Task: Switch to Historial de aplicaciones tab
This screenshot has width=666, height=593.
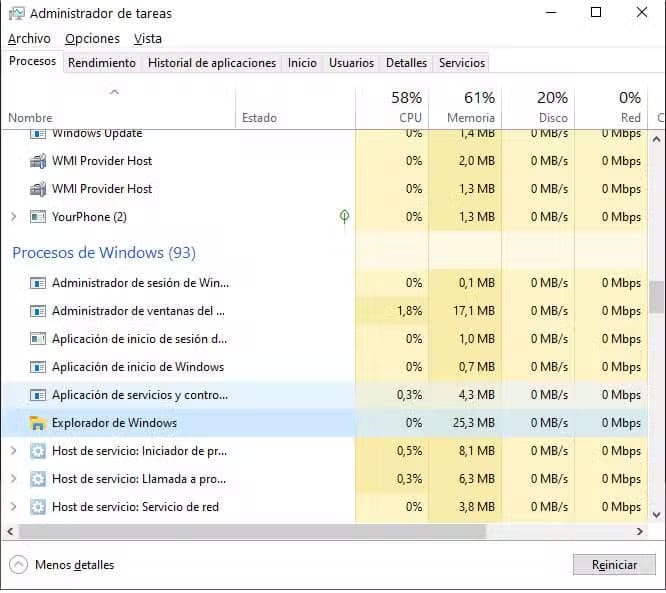Action: 212,63
